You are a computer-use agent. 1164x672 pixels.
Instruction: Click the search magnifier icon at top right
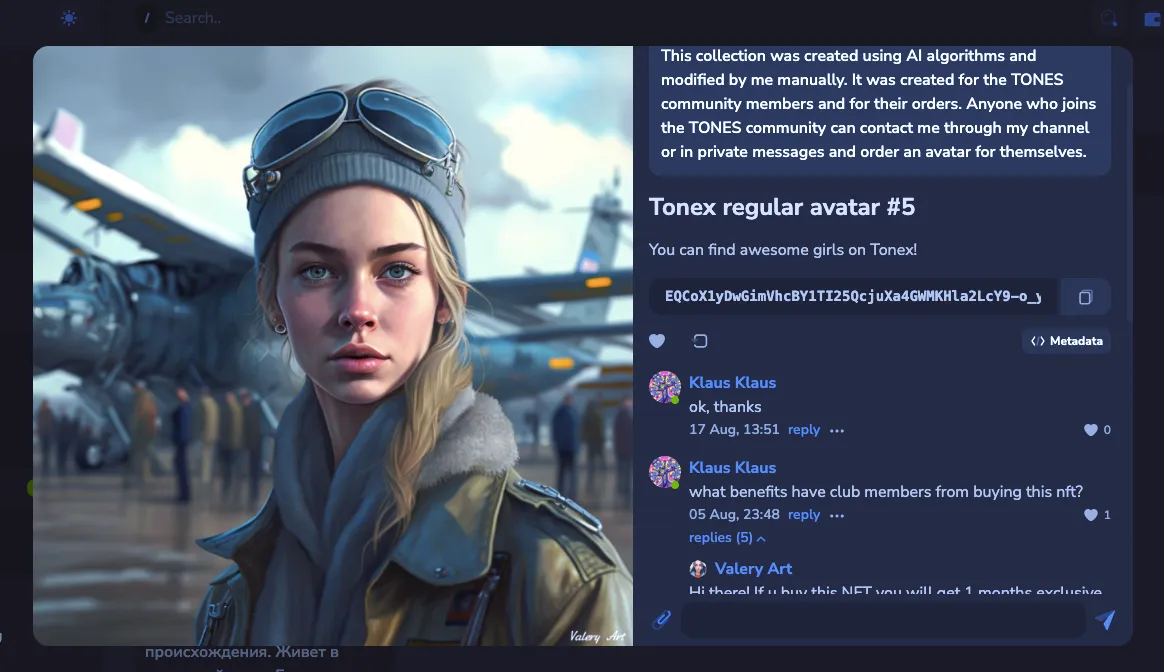coord(1109,19)
